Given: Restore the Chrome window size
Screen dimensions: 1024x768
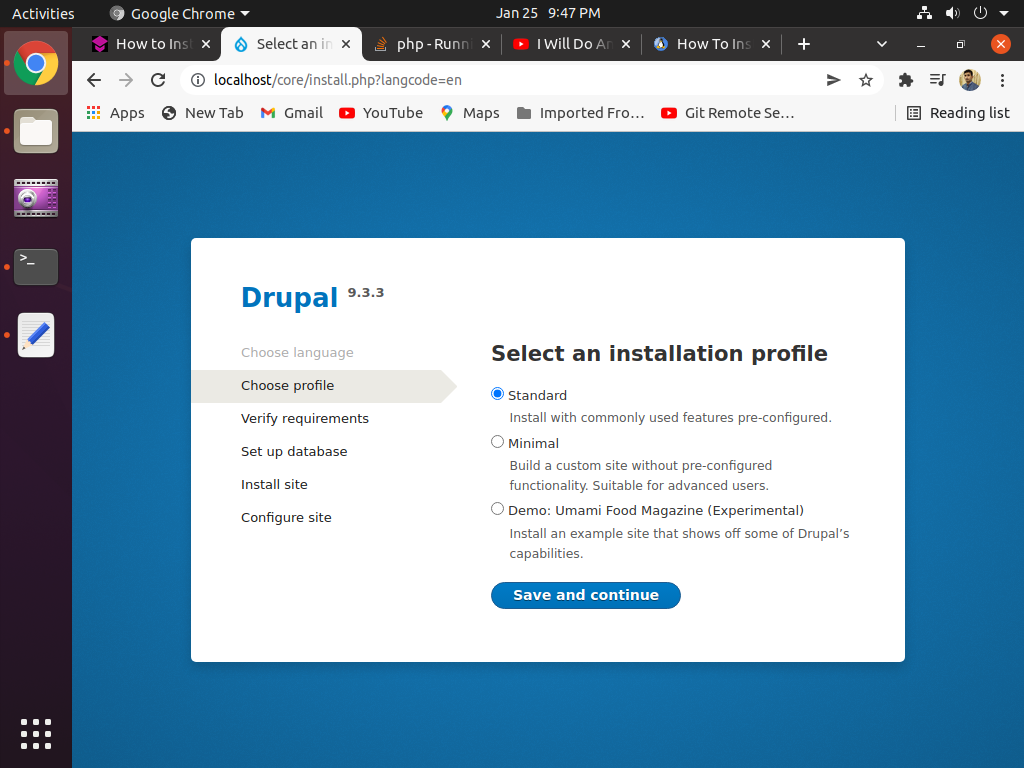Looking at the screenshot, I should coord(960,44).
